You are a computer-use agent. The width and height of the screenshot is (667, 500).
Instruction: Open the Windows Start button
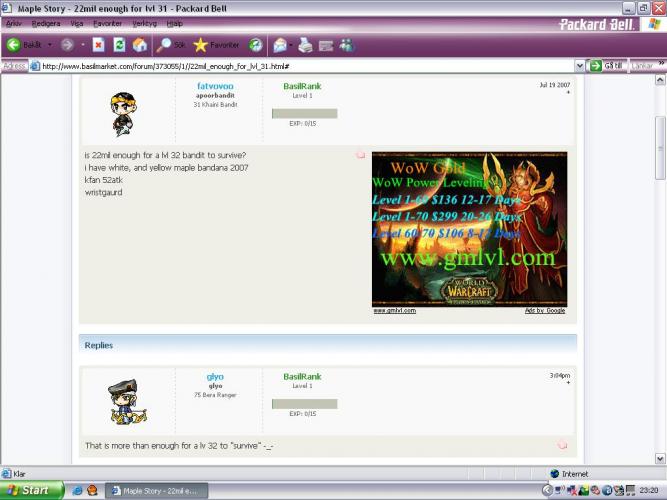pyautogui.click(x=32, y=490)
